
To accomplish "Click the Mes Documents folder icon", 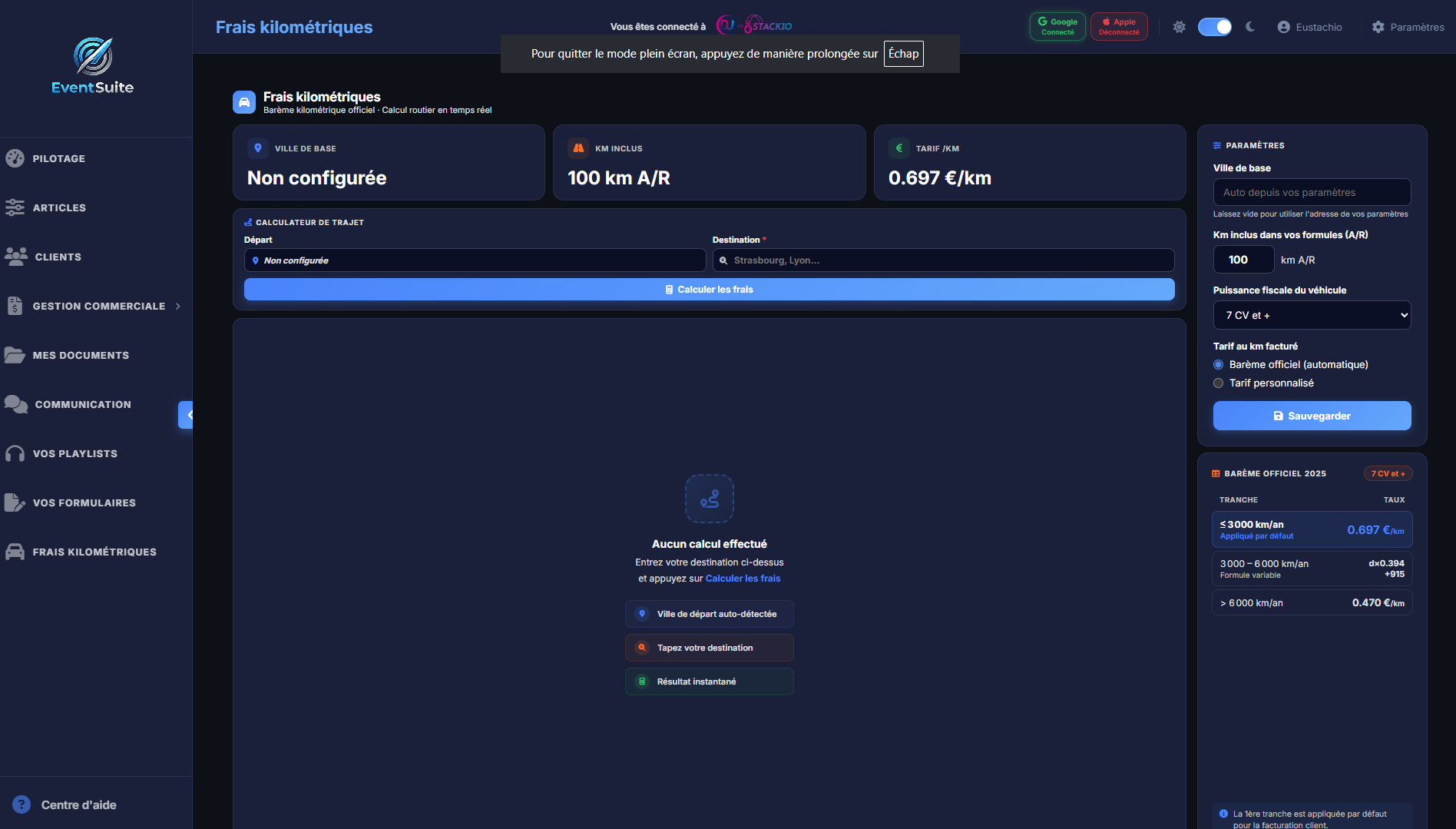I will point(15,355).
